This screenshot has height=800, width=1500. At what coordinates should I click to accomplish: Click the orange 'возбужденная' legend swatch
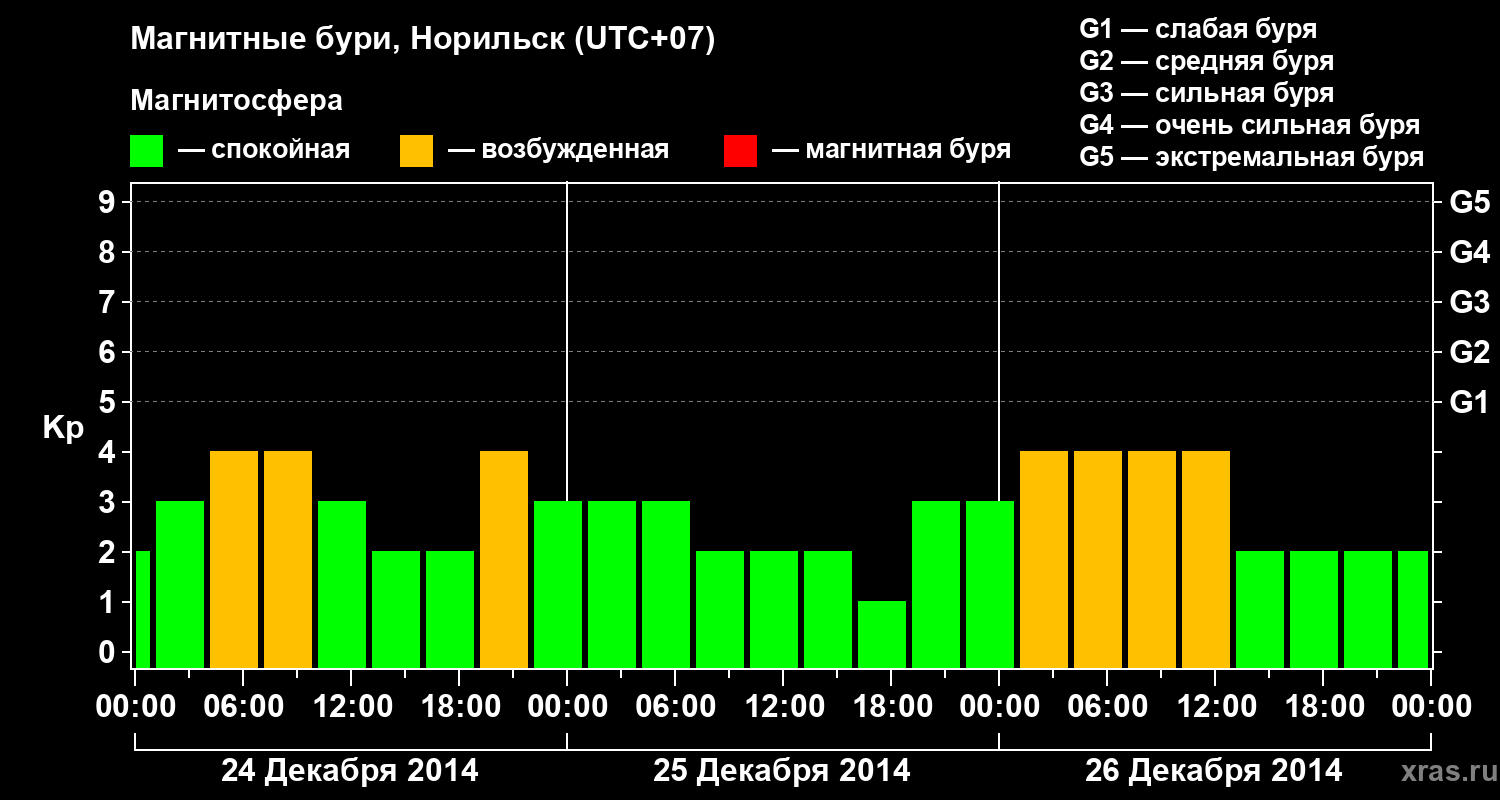(x=417, y=151)
